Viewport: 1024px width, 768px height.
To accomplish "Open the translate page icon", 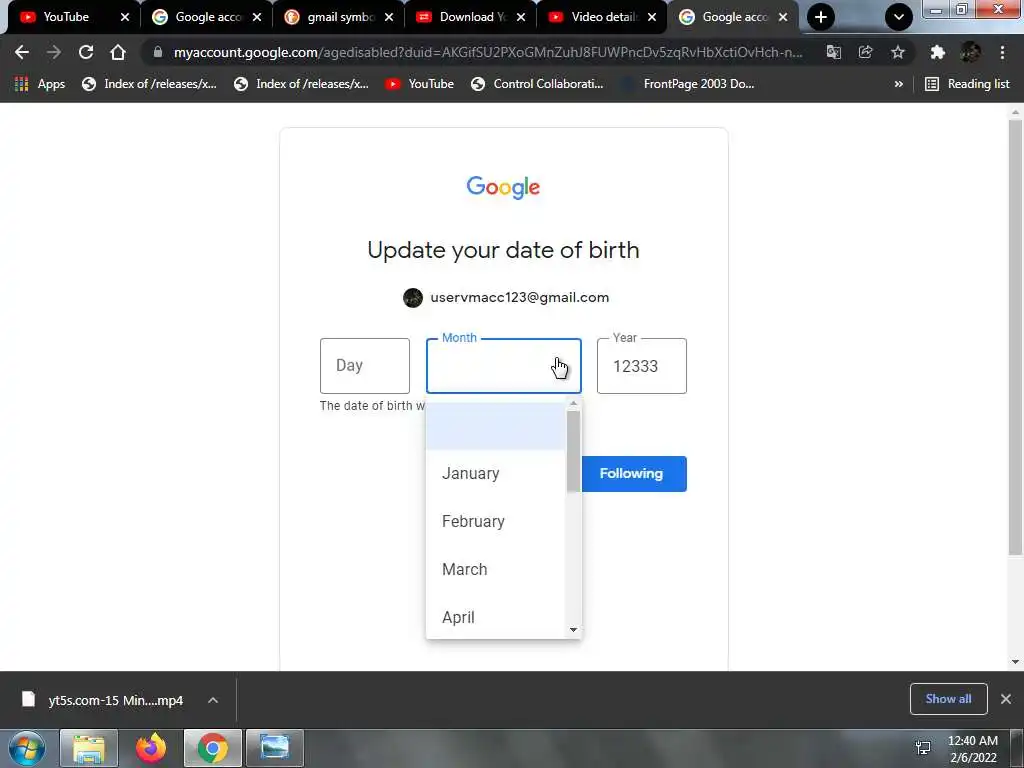I will (x=833, y=52).
